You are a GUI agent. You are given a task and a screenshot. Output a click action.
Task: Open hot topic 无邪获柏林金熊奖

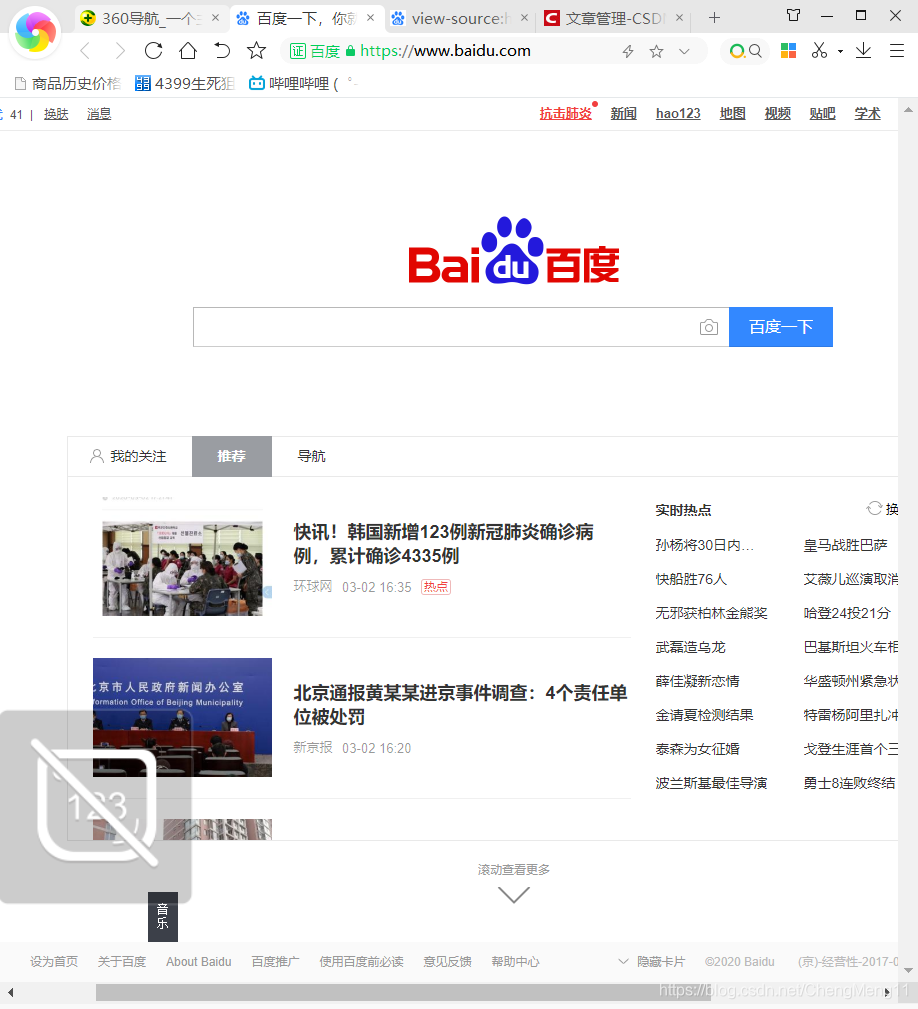coord(711,613)
